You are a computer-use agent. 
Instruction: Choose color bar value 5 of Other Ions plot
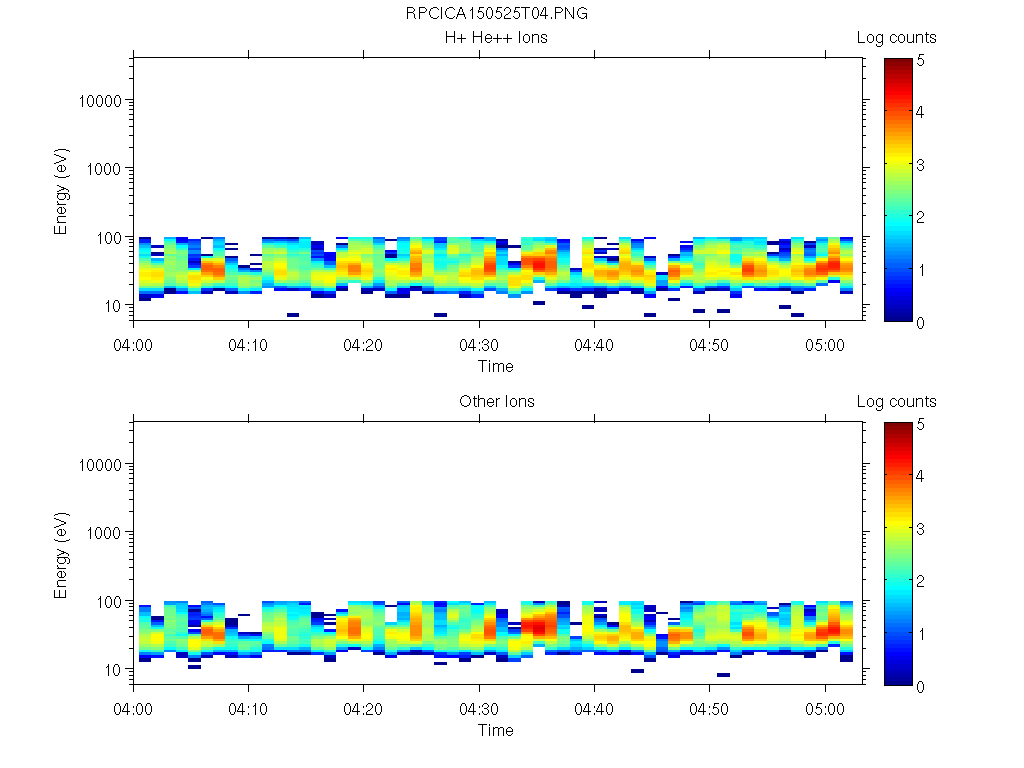920,424
